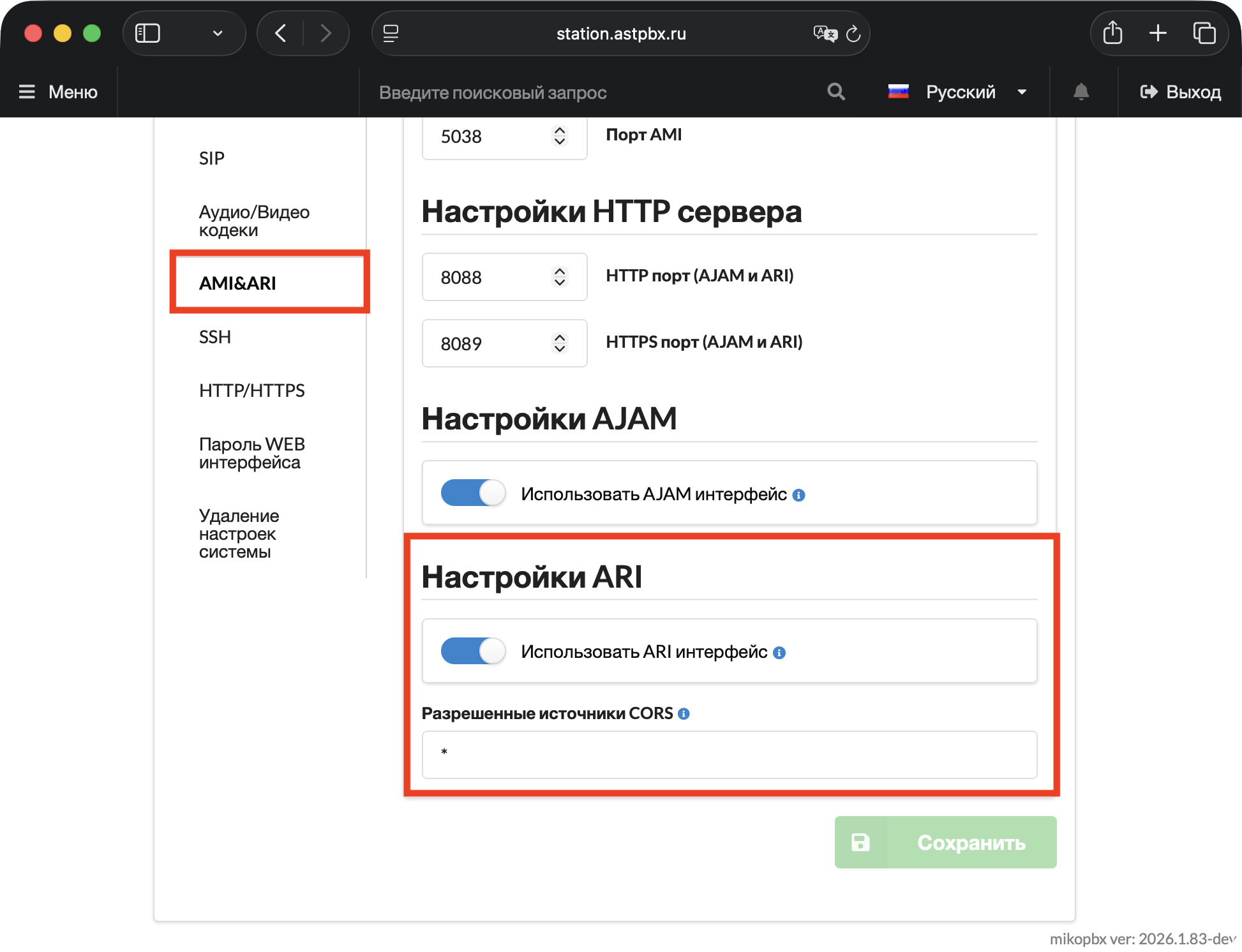Click the Safari share icon
Image resolution: width=1242 pixels, height=952 pixels.
coord(1112,33)
